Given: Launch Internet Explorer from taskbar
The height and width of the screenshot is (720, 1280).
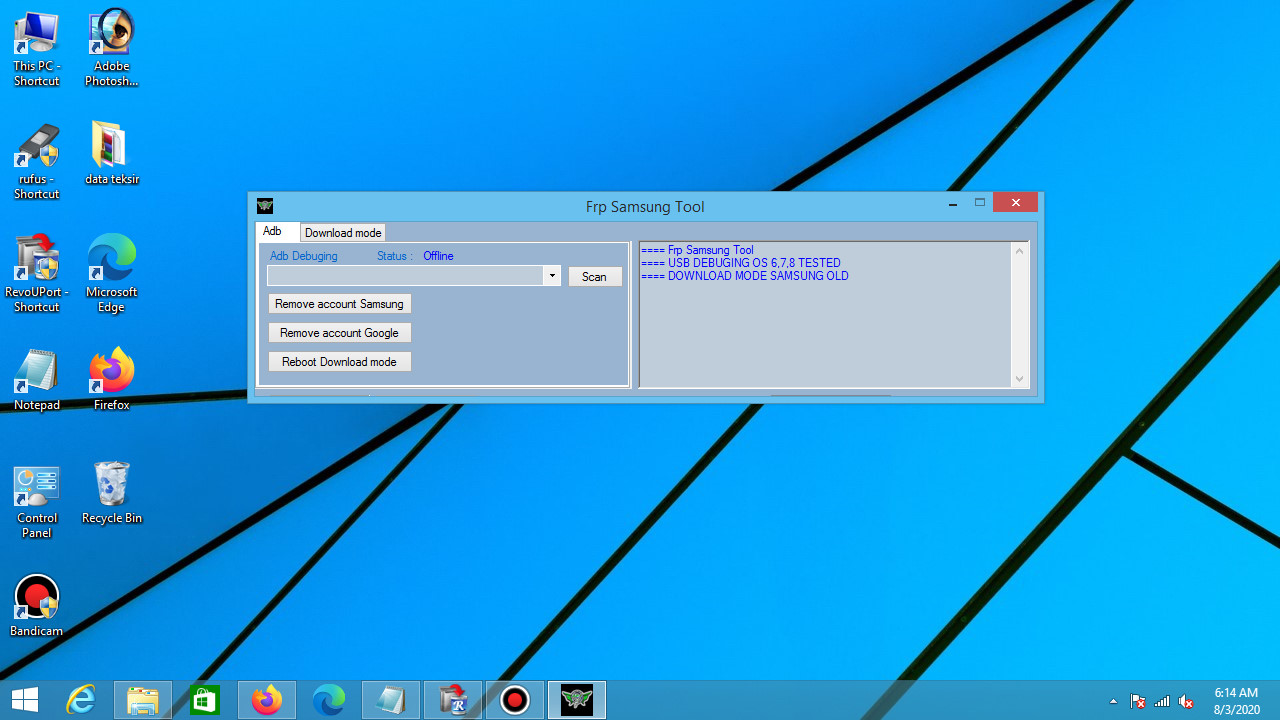Looking at the screenshot, I should point(81,700).
